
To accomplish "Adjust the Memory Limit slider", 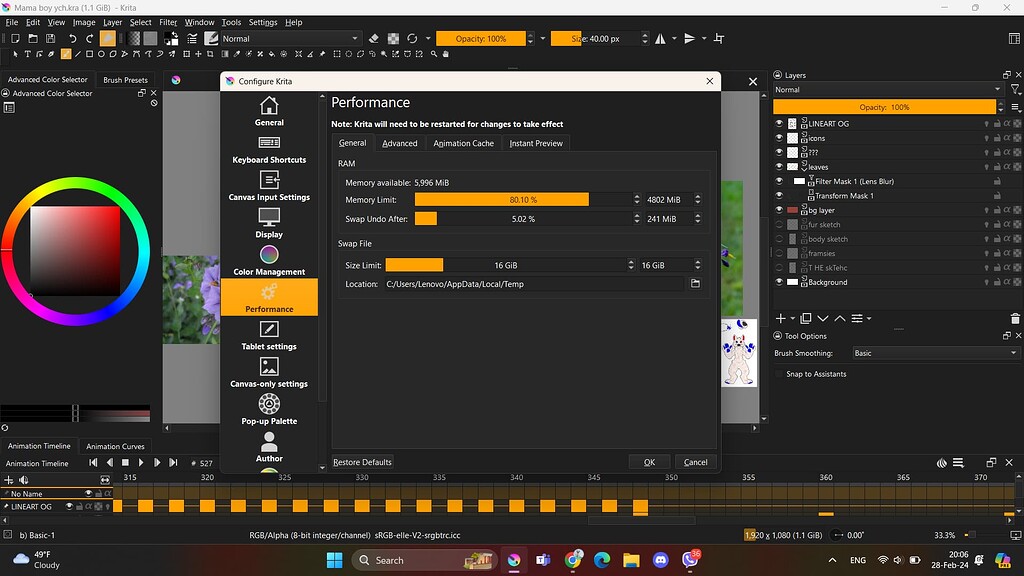I will [x=523, y=199].
